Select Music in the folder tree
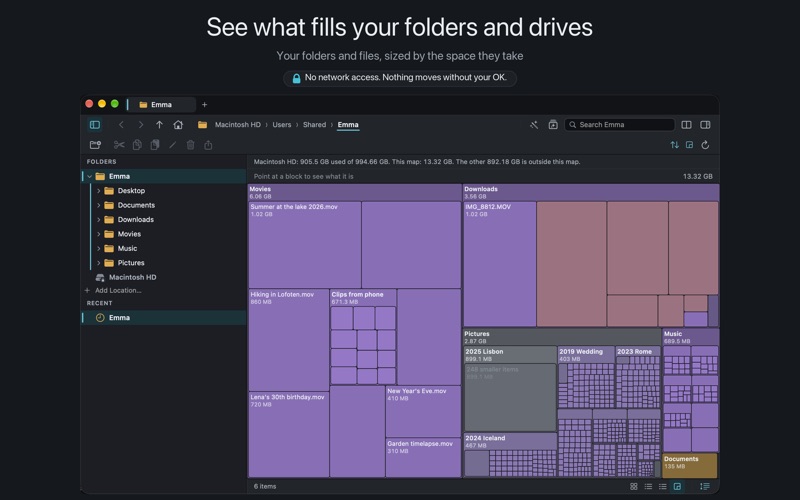The height and width of the screenshot is (500, 800). tap(127, 248)
